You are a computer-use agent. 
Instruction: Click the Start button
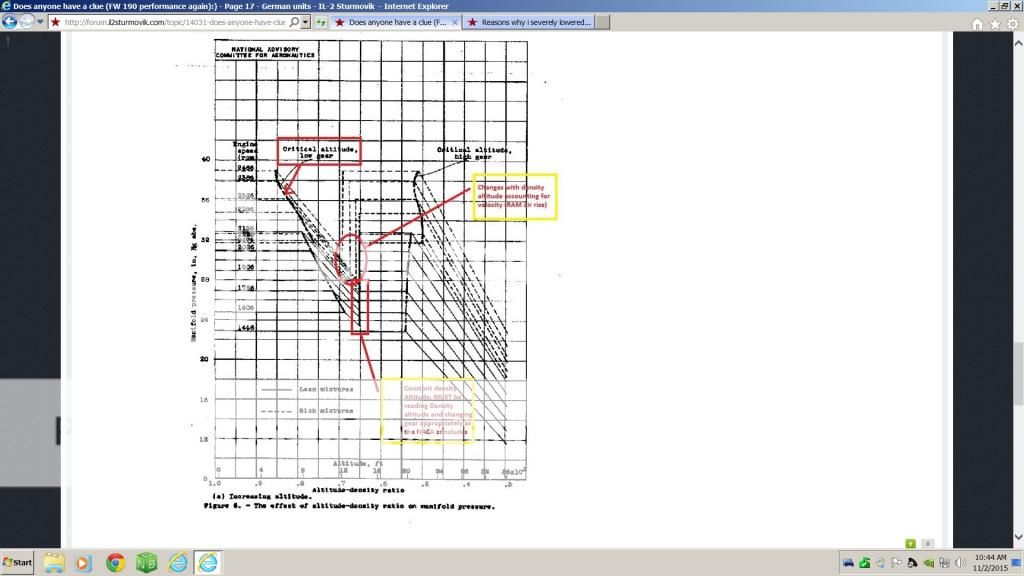pos(17,563)
